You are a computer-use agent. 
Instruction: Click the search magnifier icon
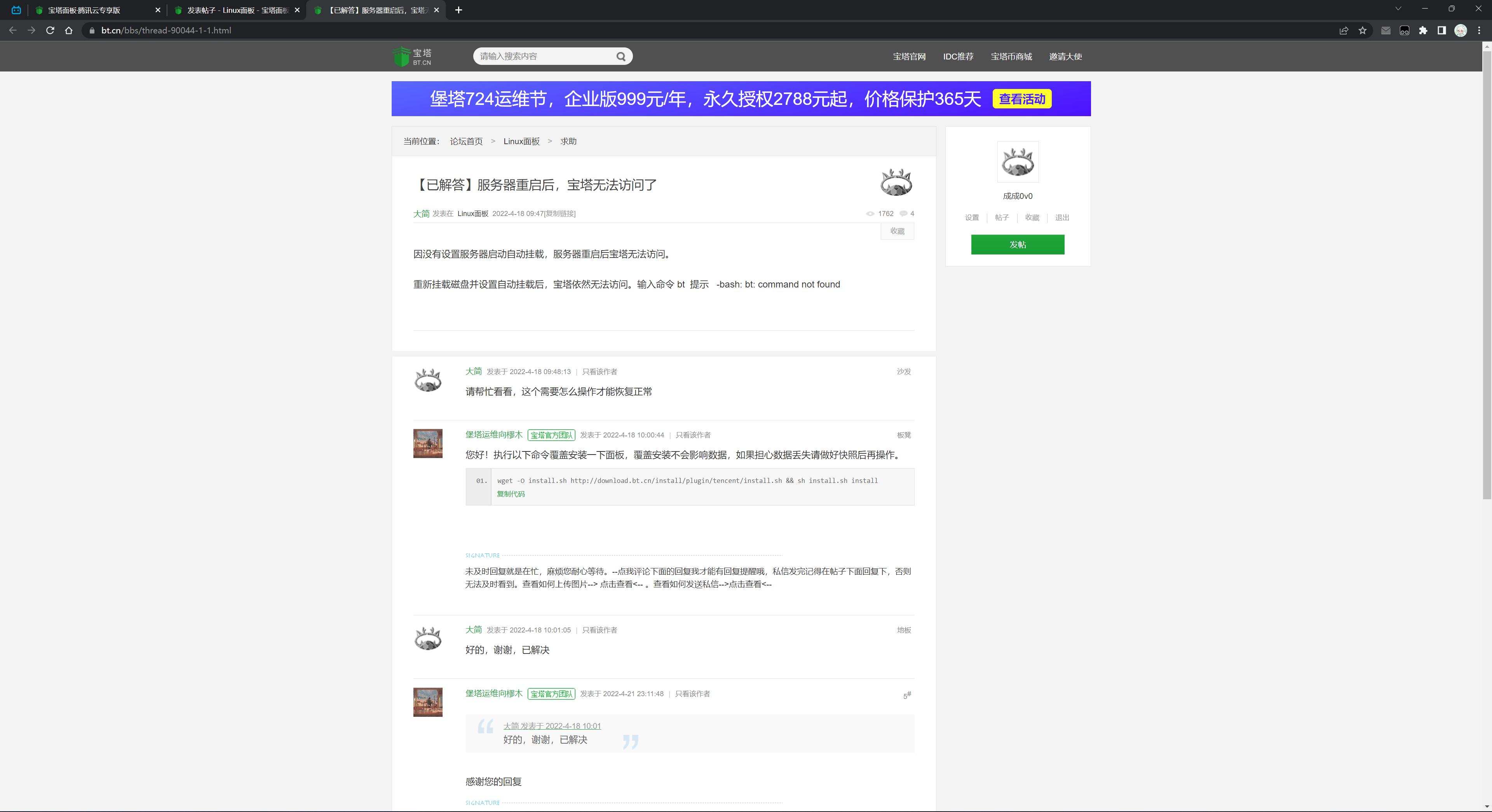[621, 56]
